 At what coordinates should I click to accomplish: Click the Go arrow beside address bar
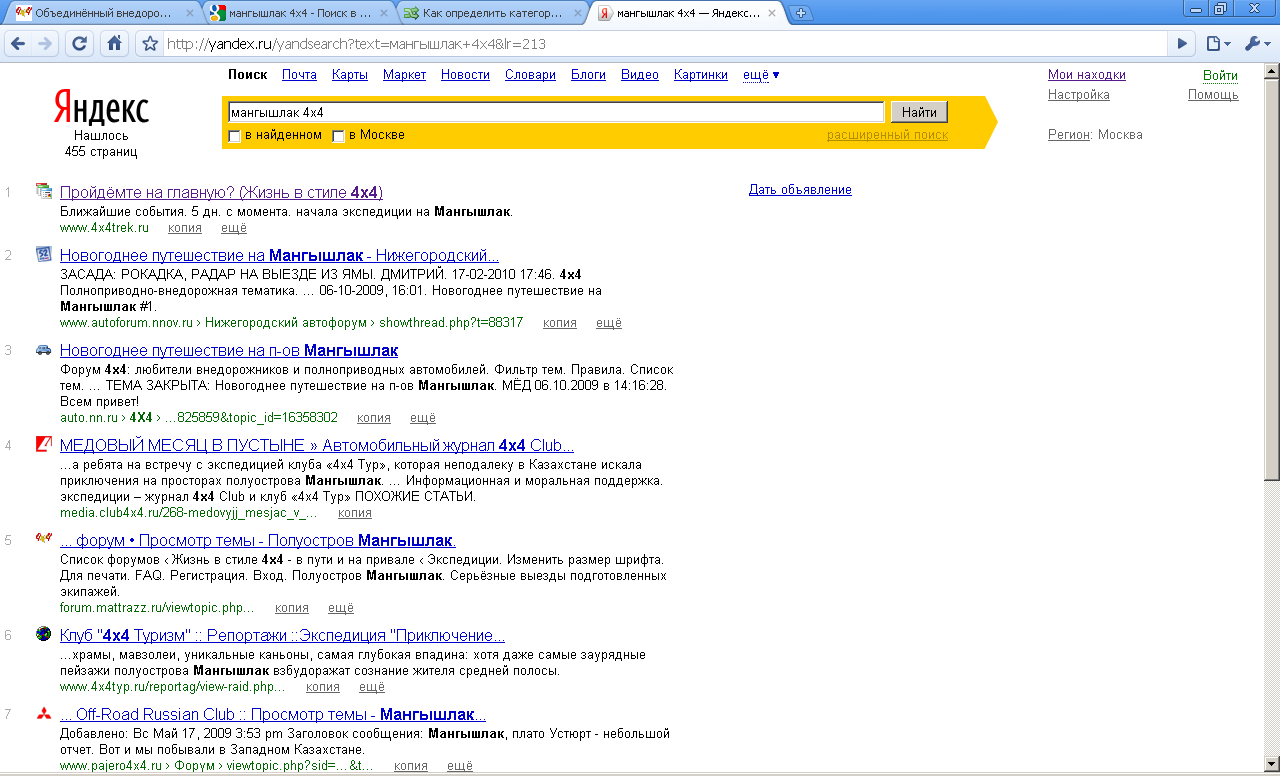tap(1183, 44)
